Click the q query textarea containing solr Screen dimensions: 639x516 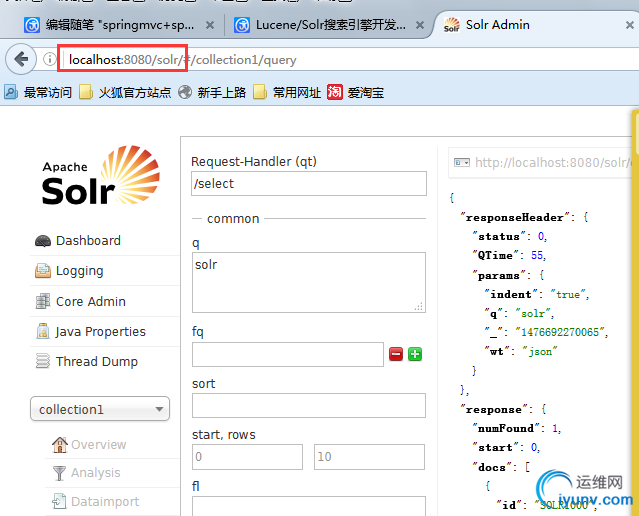[x=309, y=282]
